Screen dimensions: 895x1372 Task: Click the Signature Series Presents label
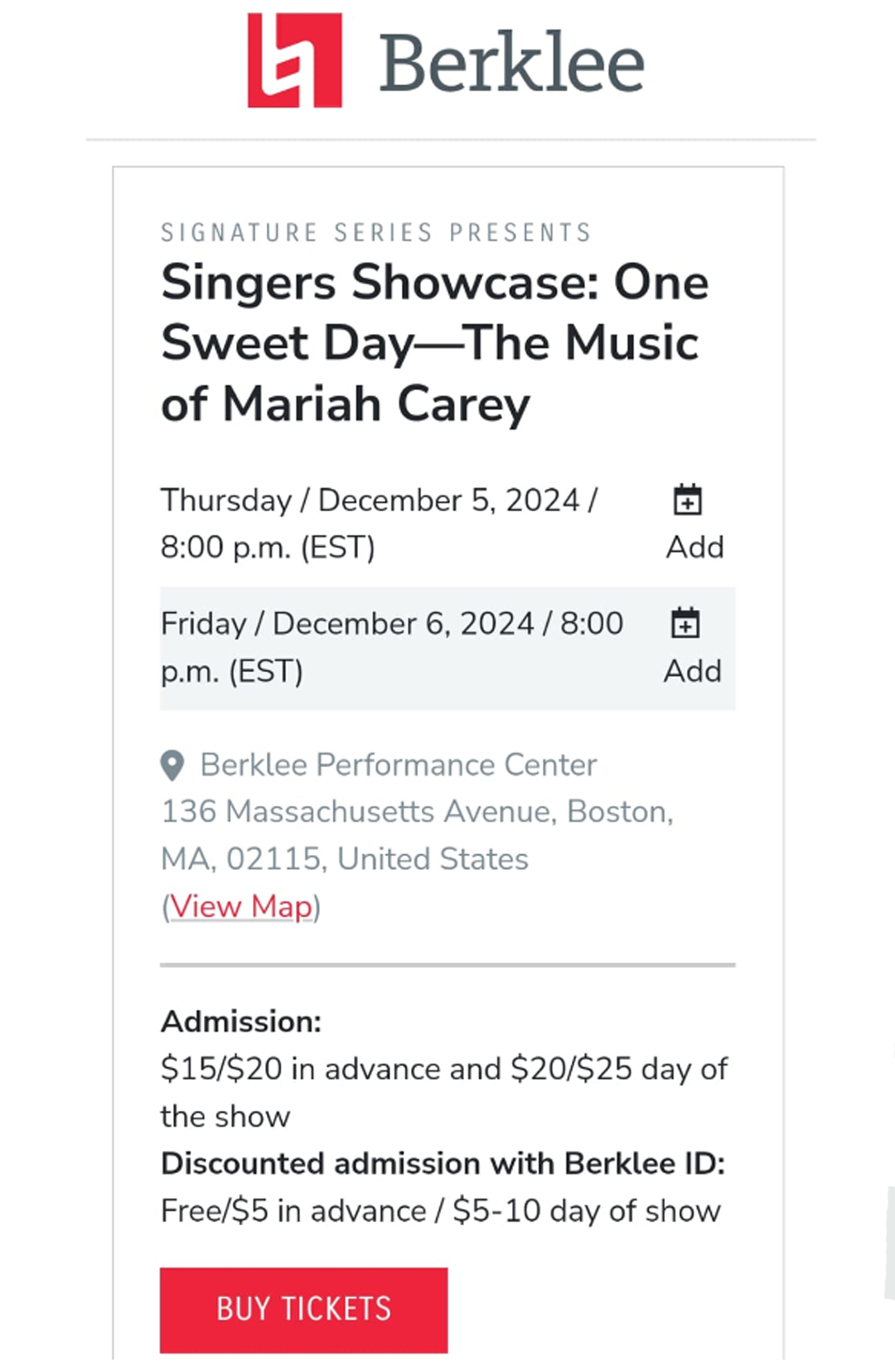click(376, 233)
